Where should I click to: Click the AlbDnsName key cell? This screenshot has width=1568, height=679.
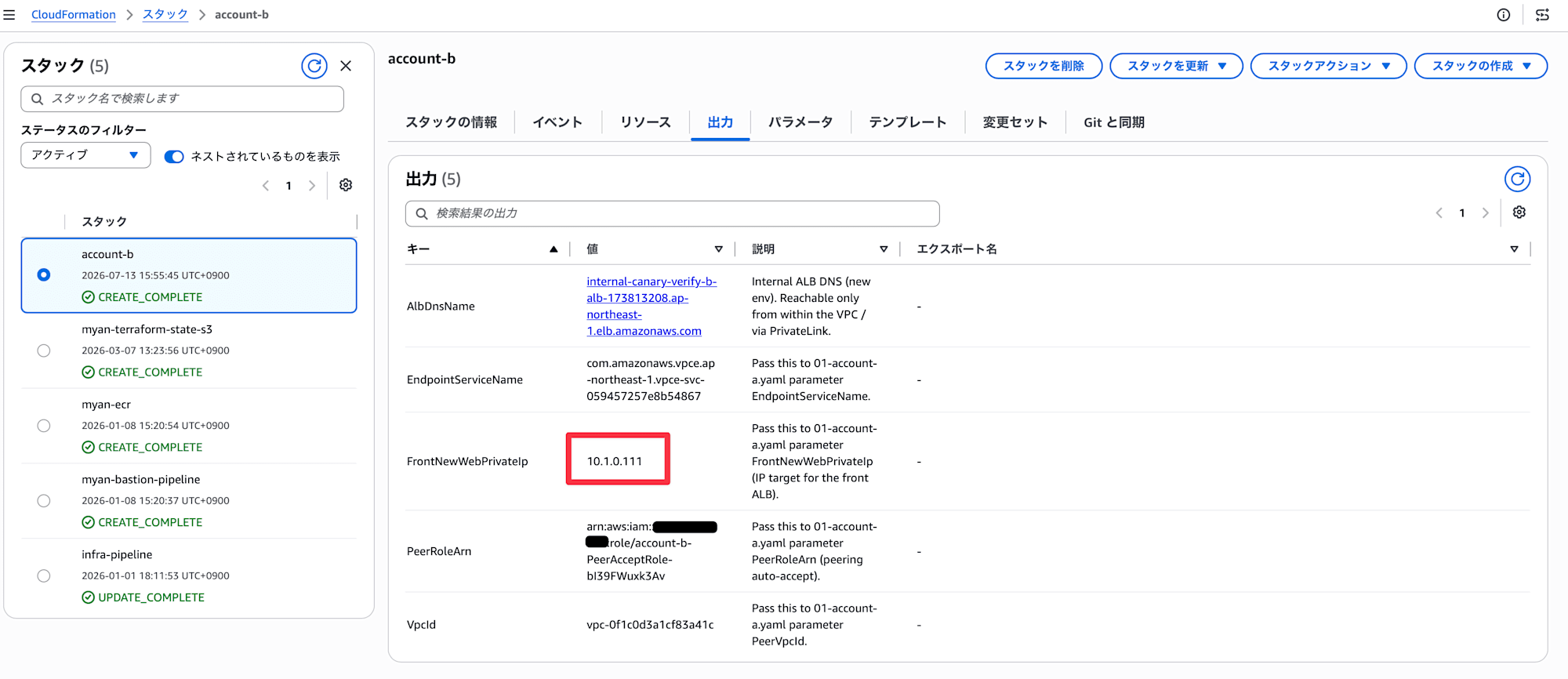coord(441,307)
